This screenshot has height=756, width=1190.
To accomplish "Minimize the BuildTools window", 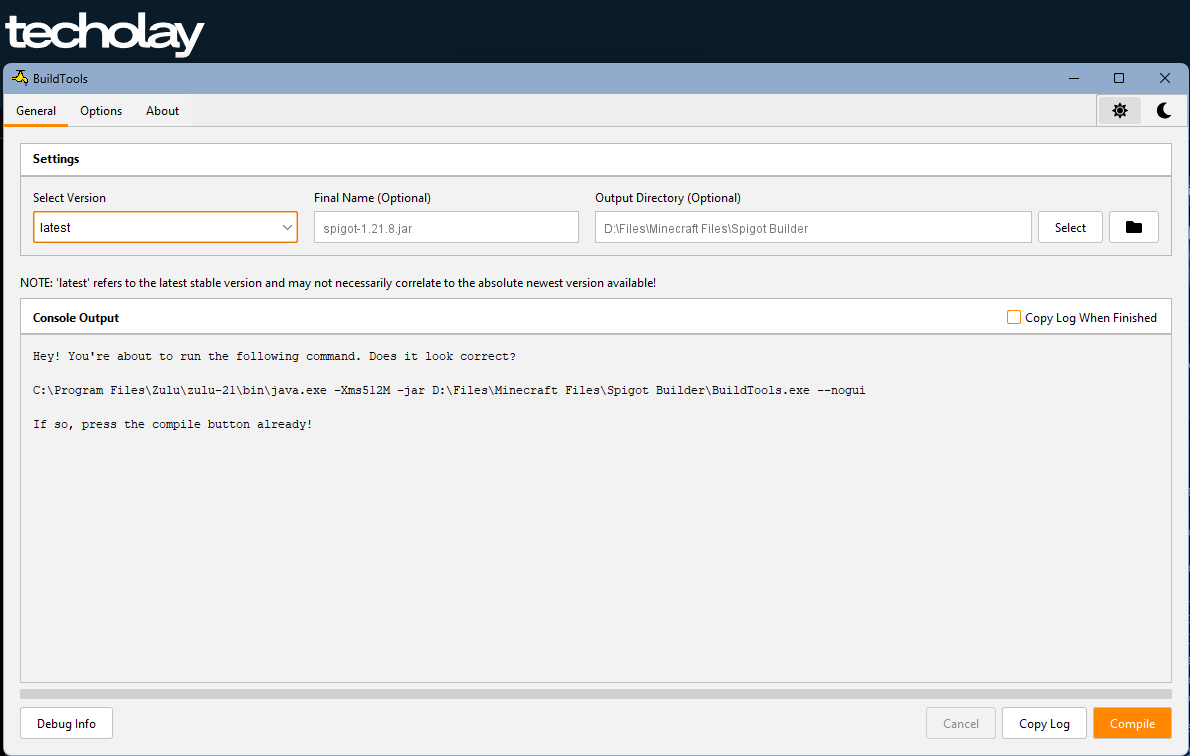I will coord(1074,78).
